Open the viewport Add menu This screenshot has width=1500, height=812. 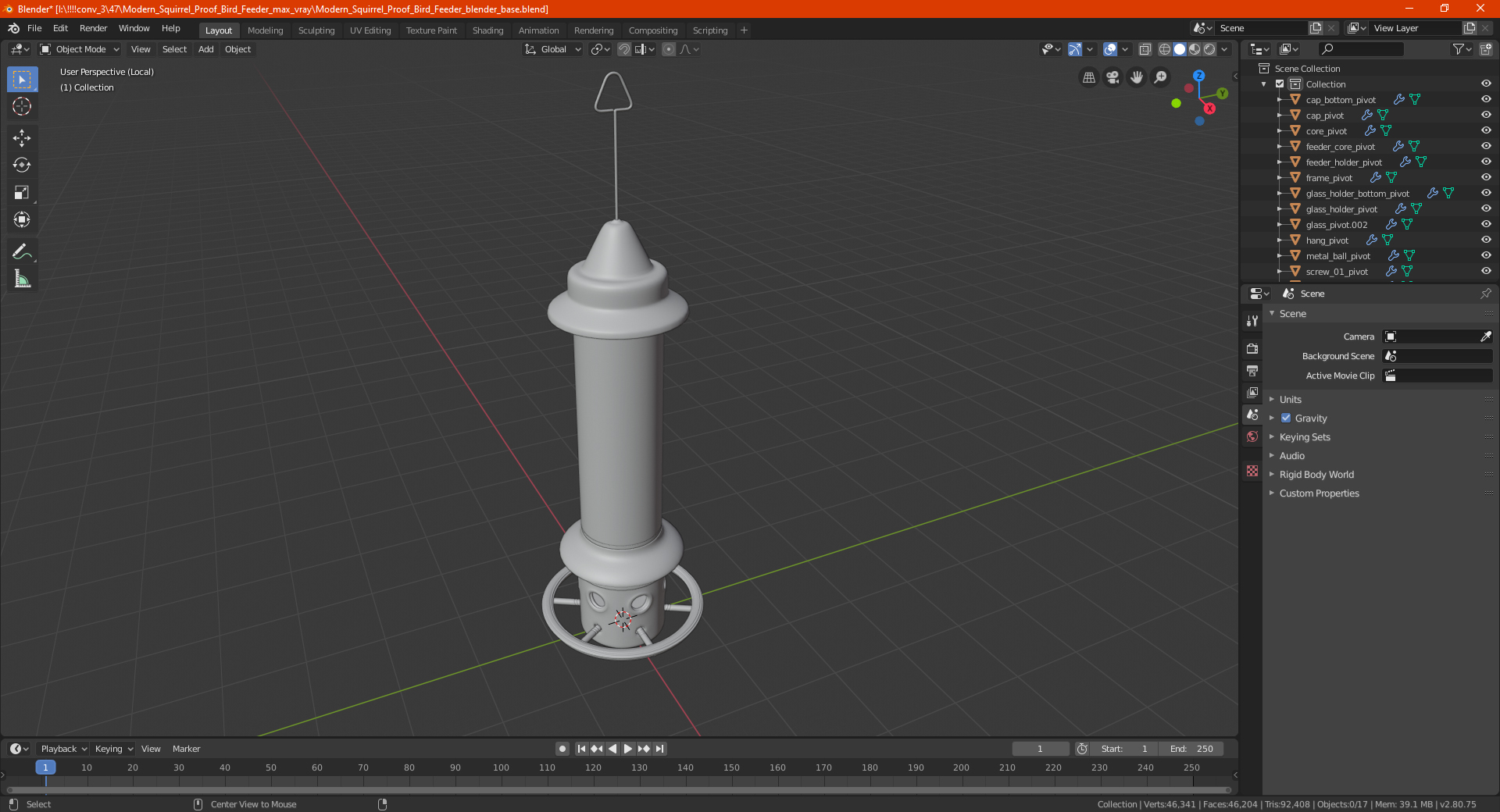pos(205,49)
